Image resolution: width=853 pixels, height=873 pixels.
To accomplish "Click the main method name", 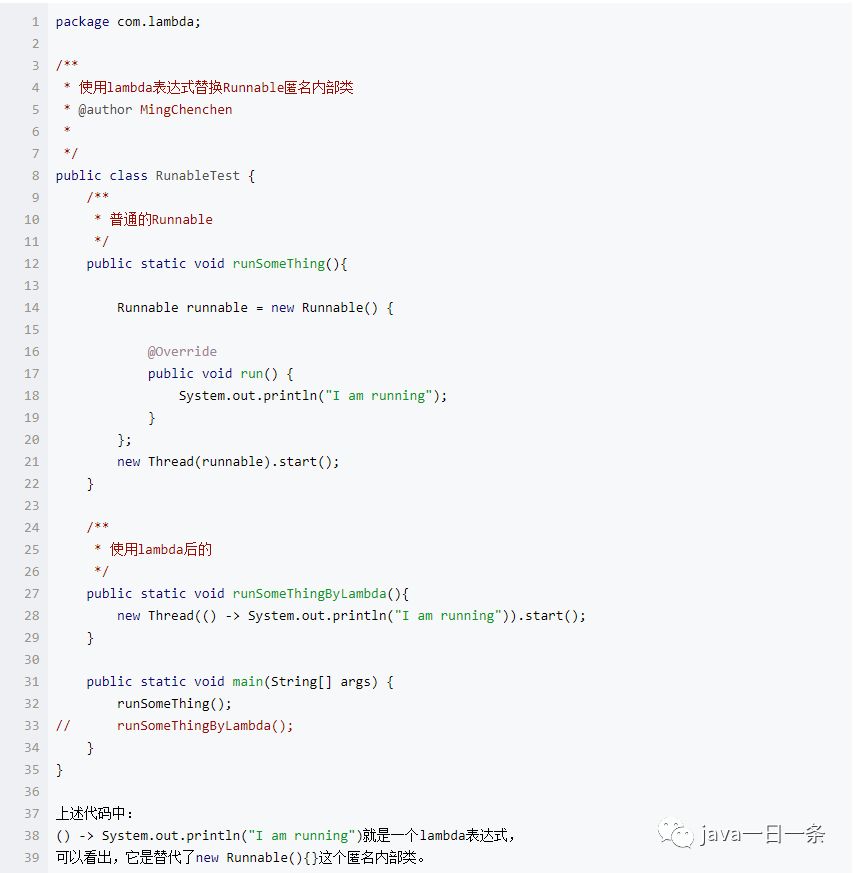I will 247,682.
